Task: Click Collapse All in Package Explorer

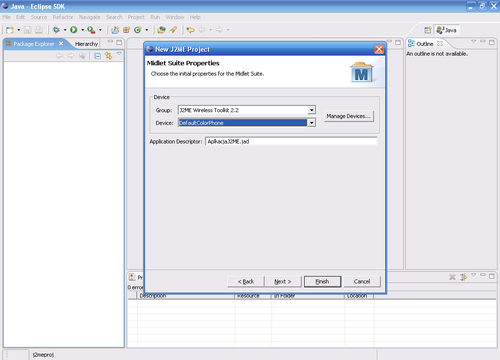Action: point(97,56)
